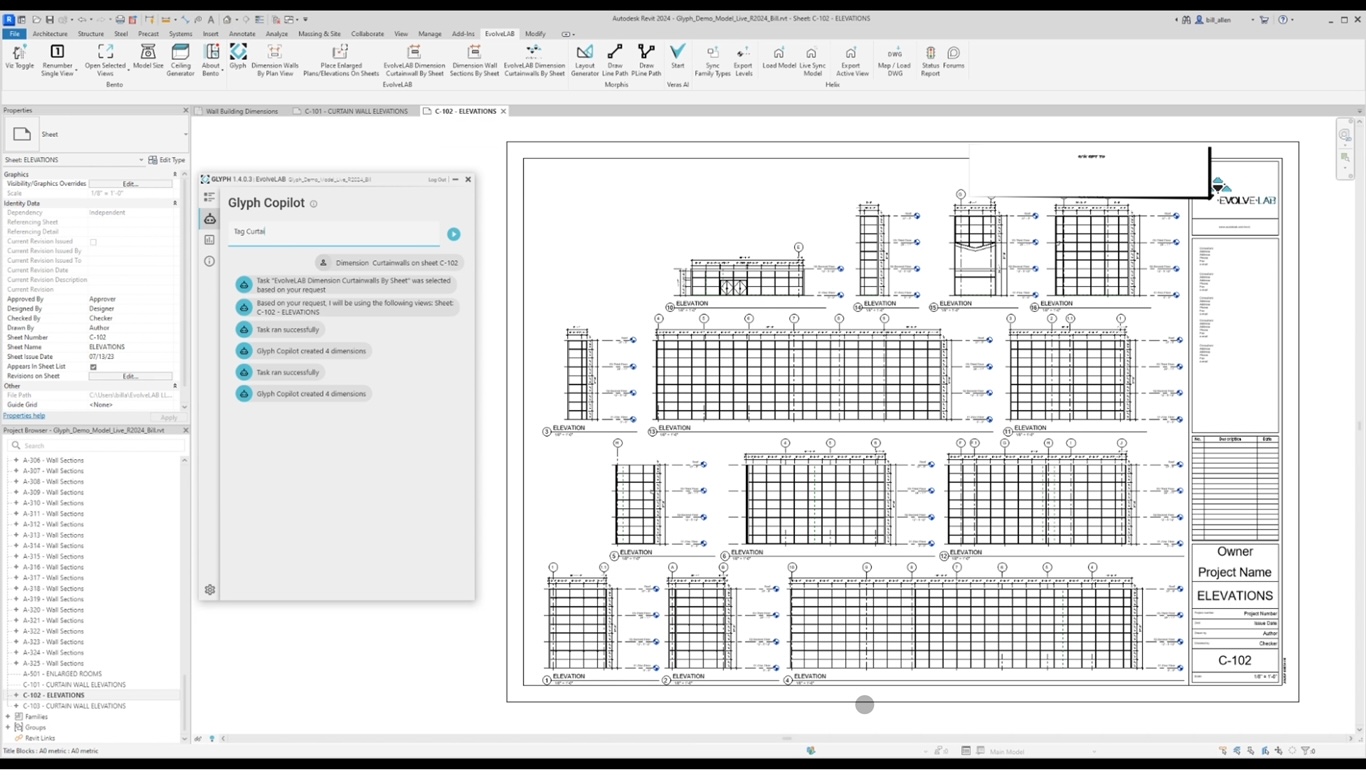This screenshot has height=776, width=1366.
Task: Open the Status Report tool
Action: click(x=930, y=60)
